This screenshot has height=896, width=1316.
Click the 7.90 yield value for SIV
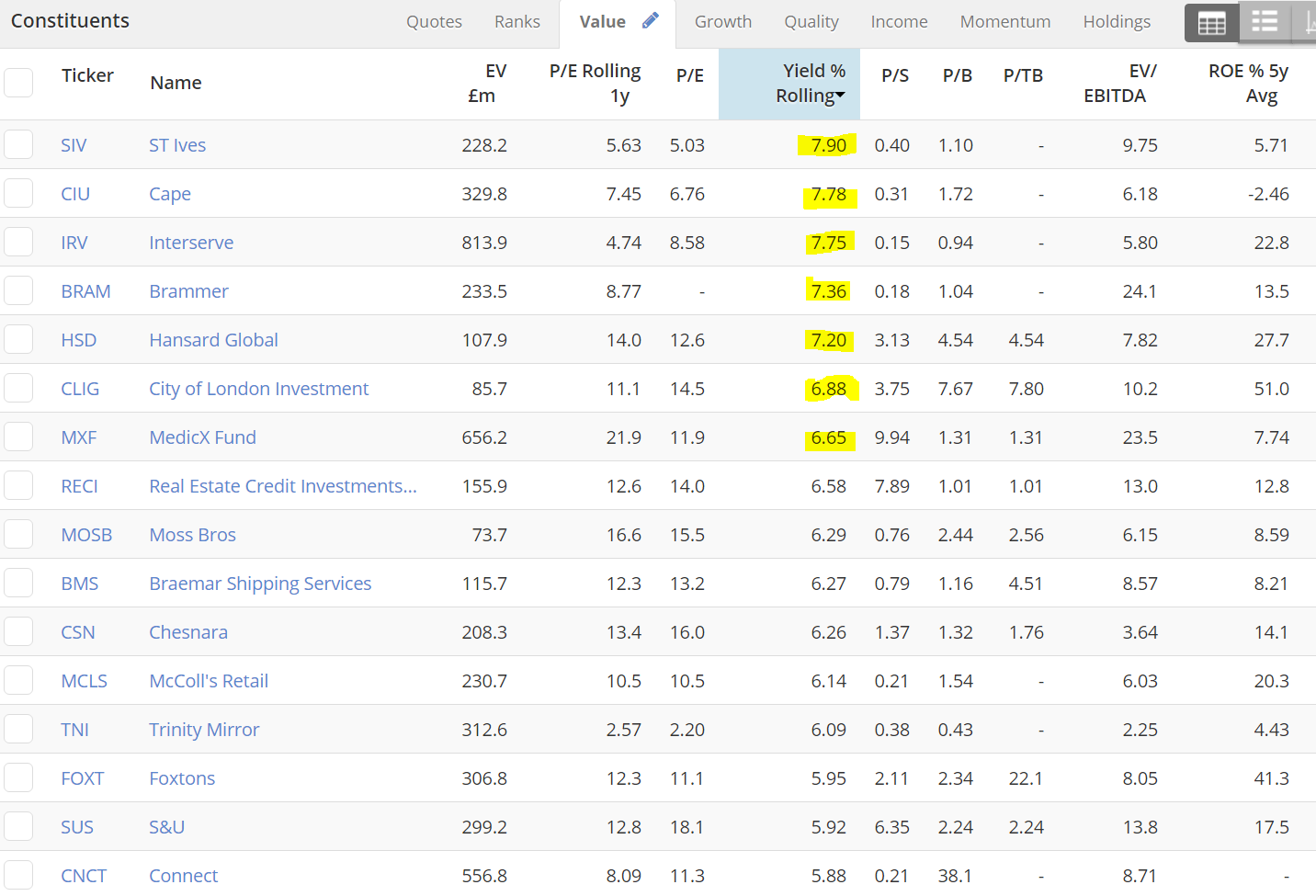[828, 145]
